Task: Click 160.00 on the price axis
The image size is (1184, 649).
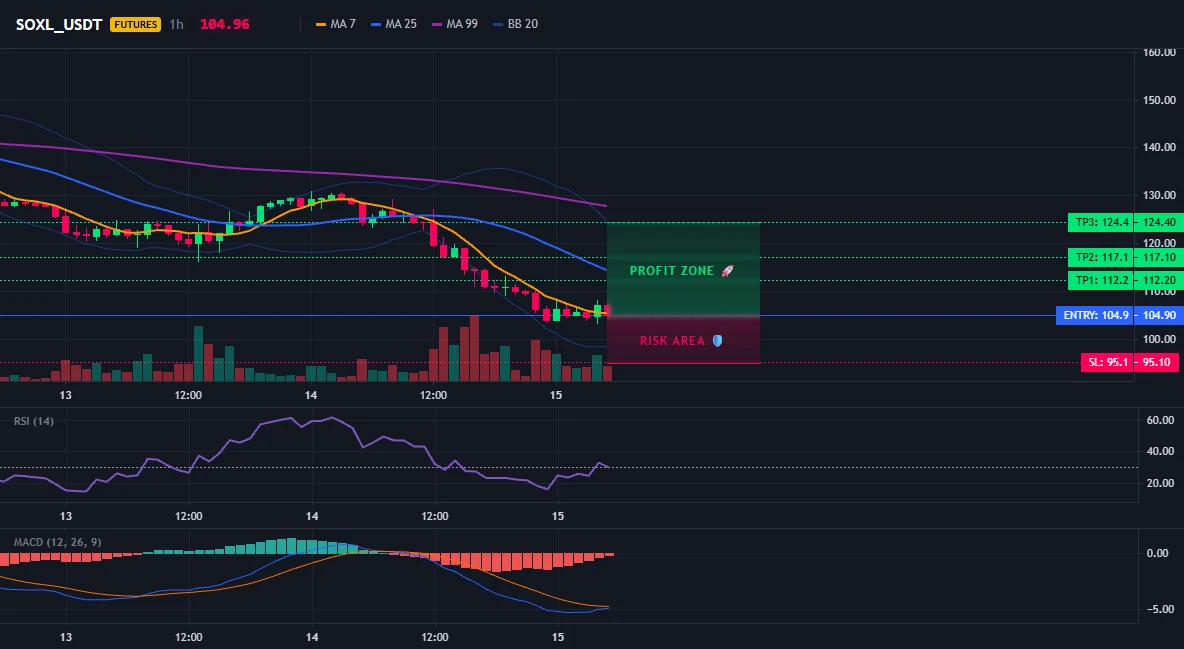Action: pyautogui.click(x=1159, y=52)
